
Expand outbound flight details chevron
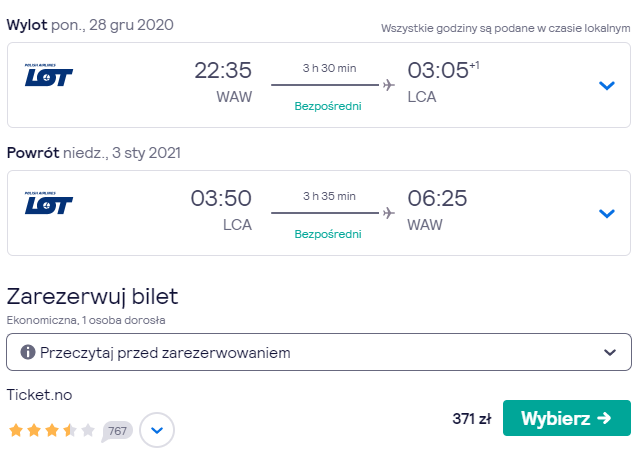point(607,85)
